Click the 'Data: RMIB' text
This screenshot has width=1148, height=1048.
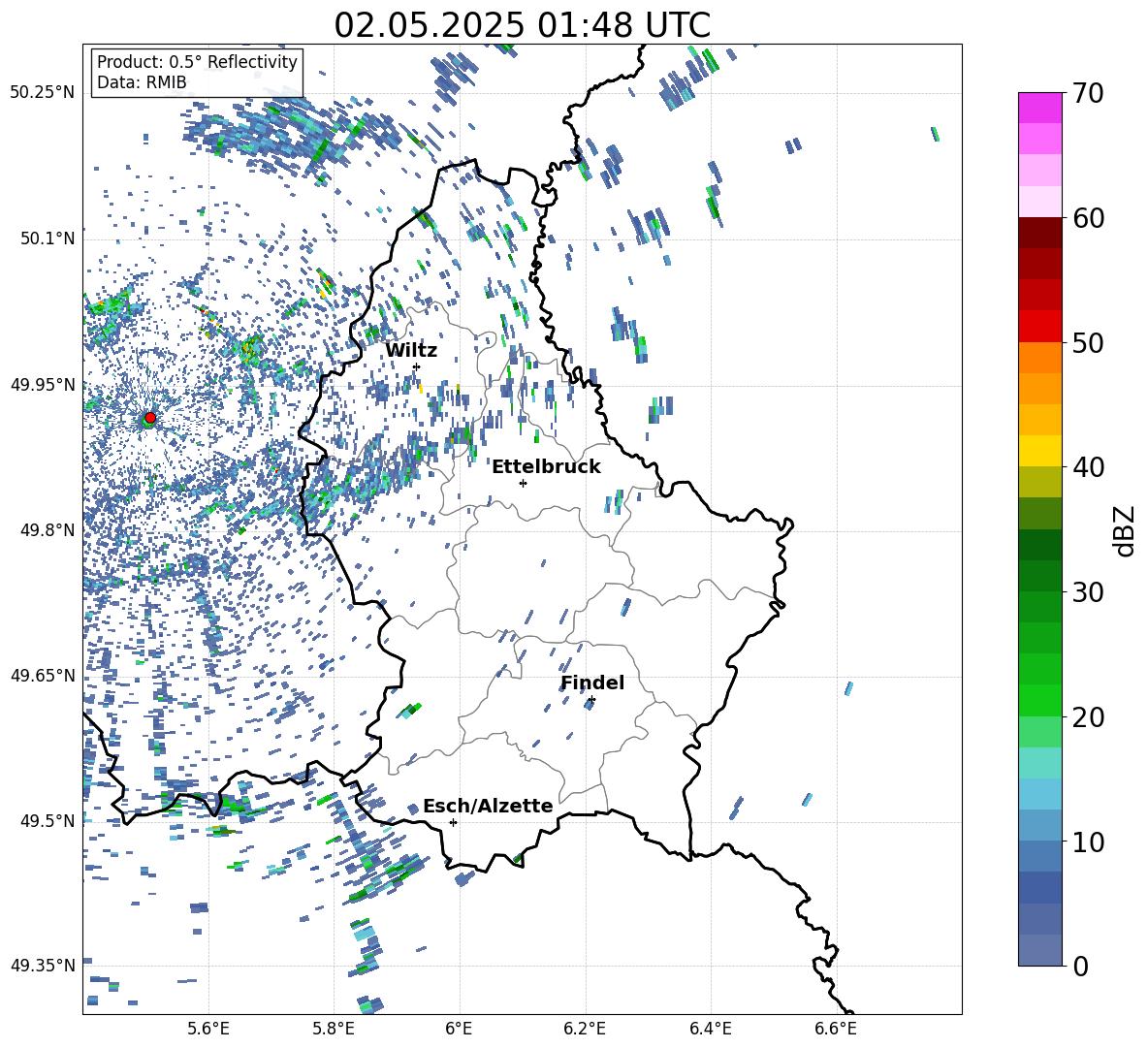[142, 82]
